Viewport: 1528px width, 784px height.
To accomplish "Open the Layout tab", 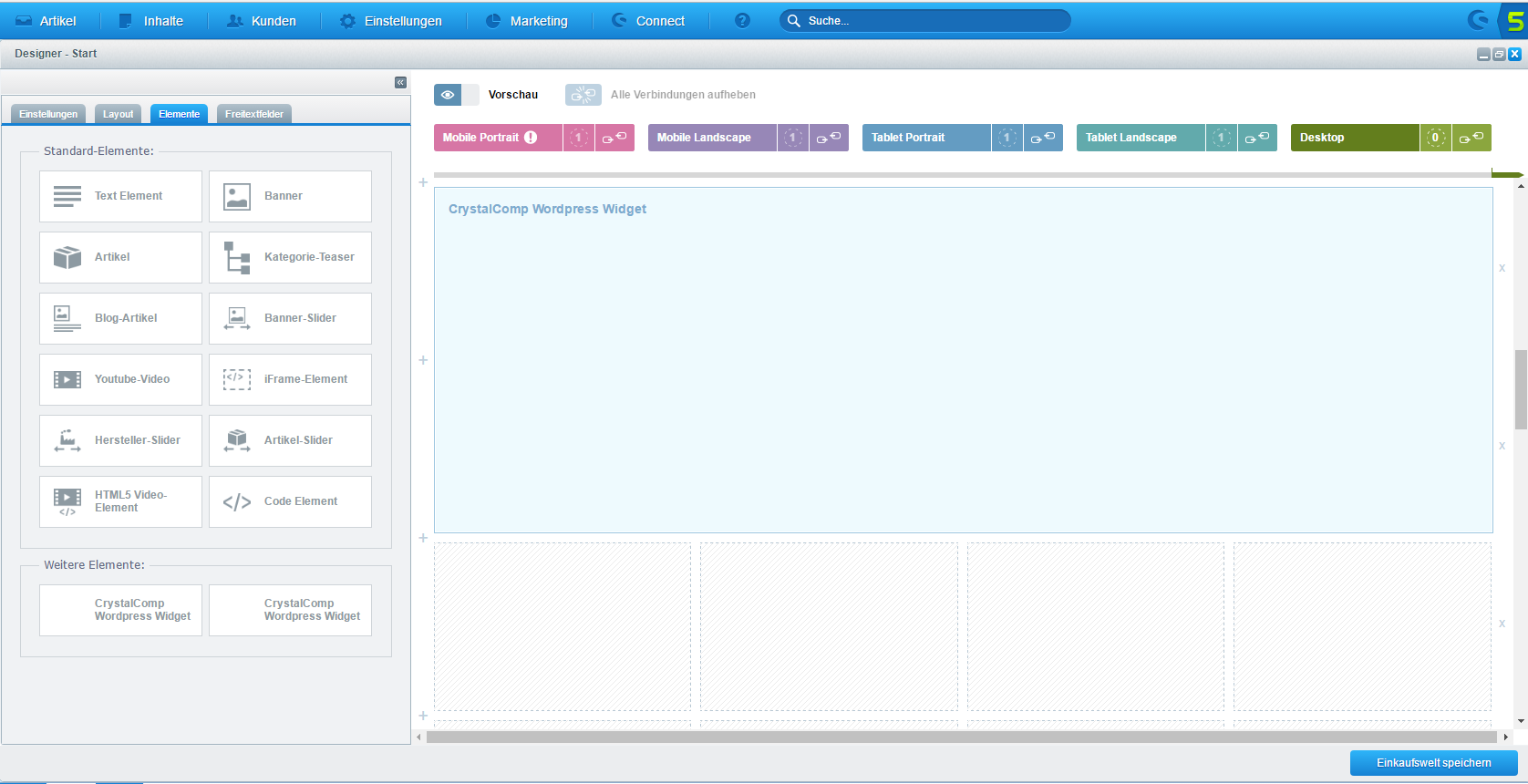I will pos(118,114).
